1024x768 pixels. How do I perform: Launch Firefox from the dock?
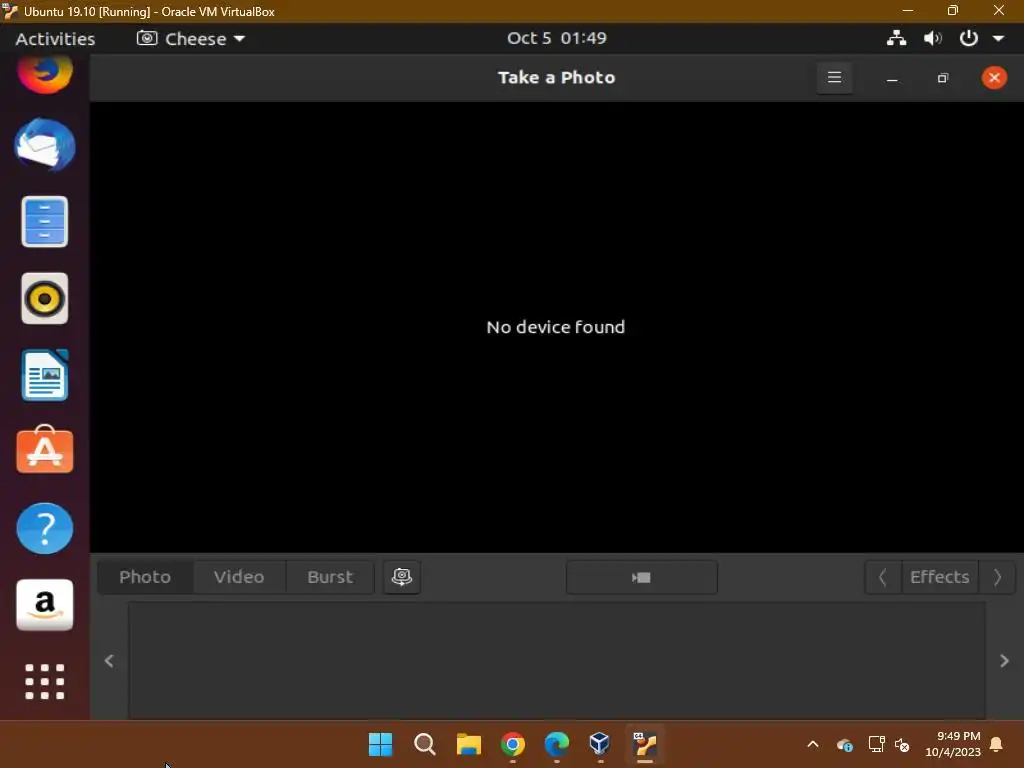45,72
